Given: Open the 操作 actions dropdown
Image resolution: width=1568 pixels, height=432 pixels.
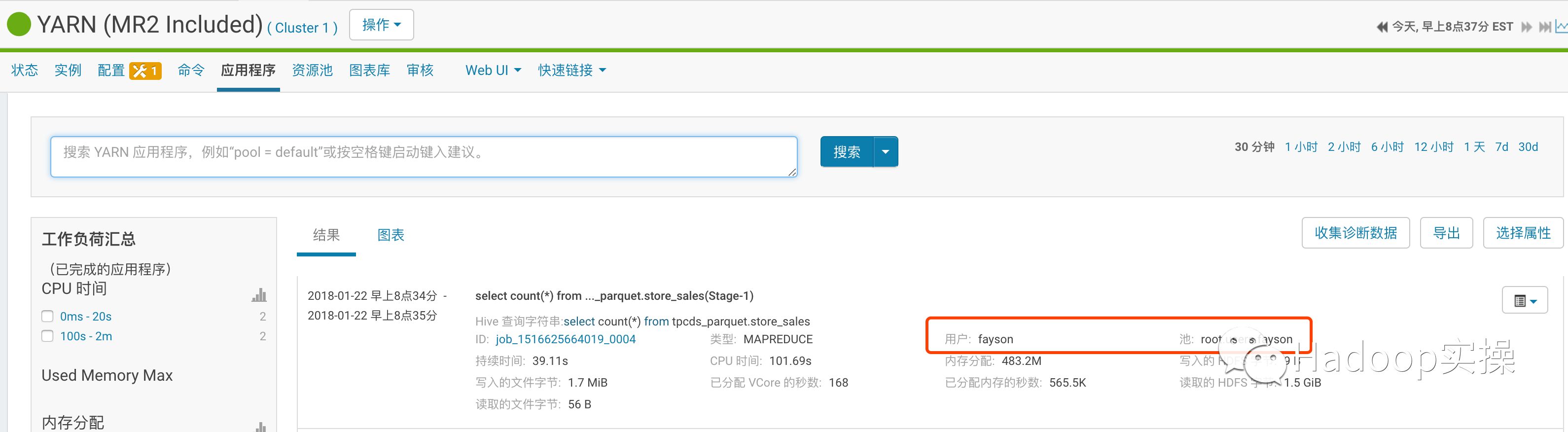Looking at the screenshot, I should click(382, 25).
